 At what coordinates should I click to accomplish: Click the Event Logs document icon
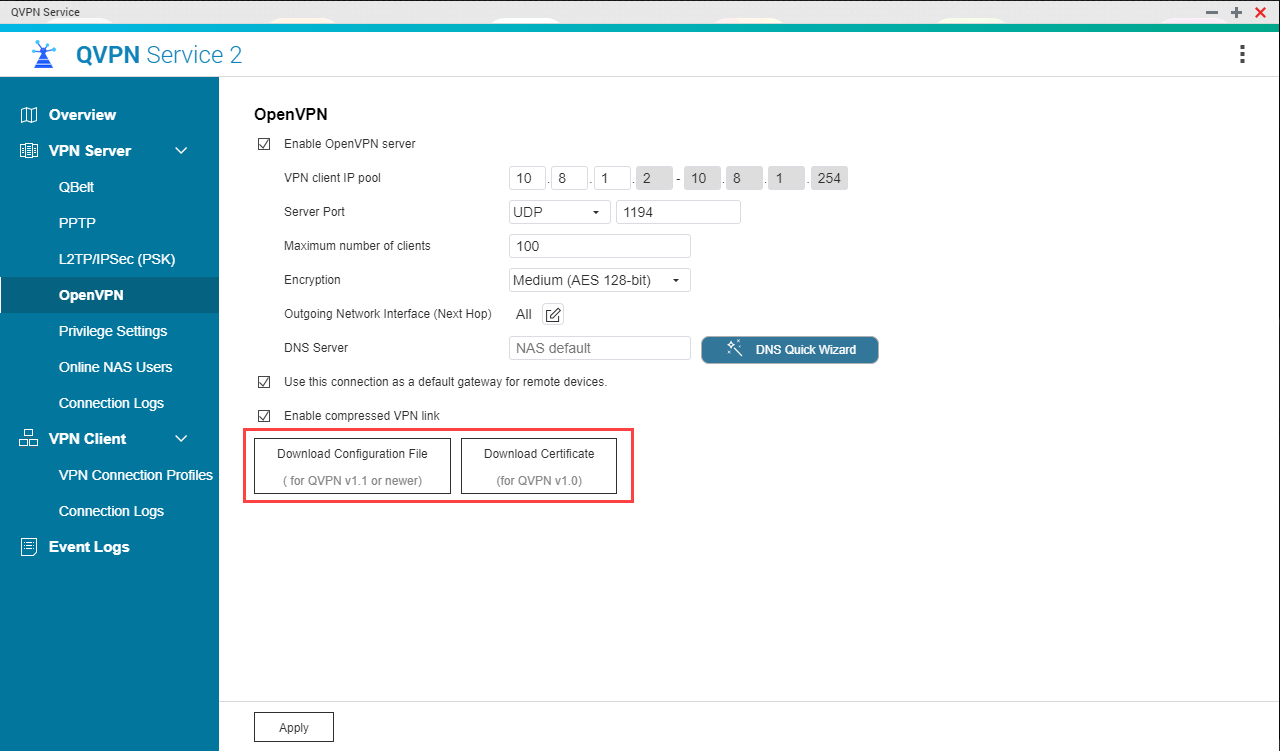(29, 547)
